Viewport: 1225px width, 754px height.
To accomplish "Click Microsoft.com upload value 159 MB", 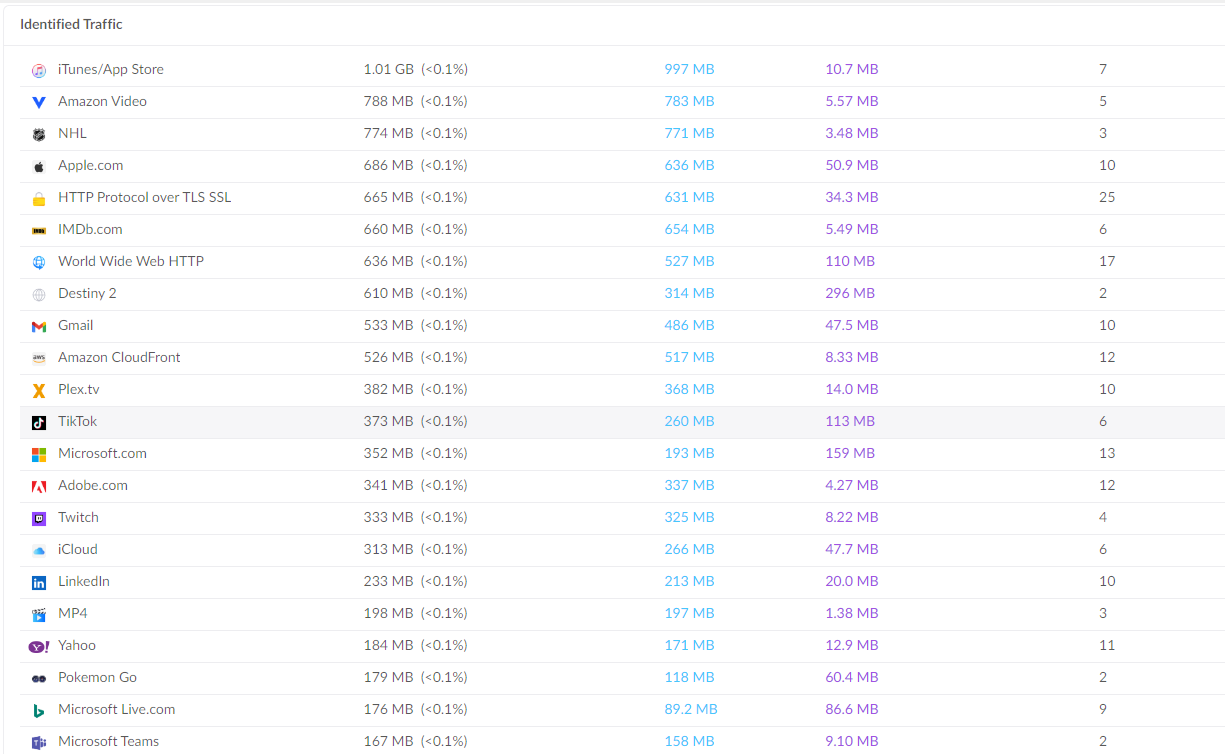I will (x=849, y=453).
